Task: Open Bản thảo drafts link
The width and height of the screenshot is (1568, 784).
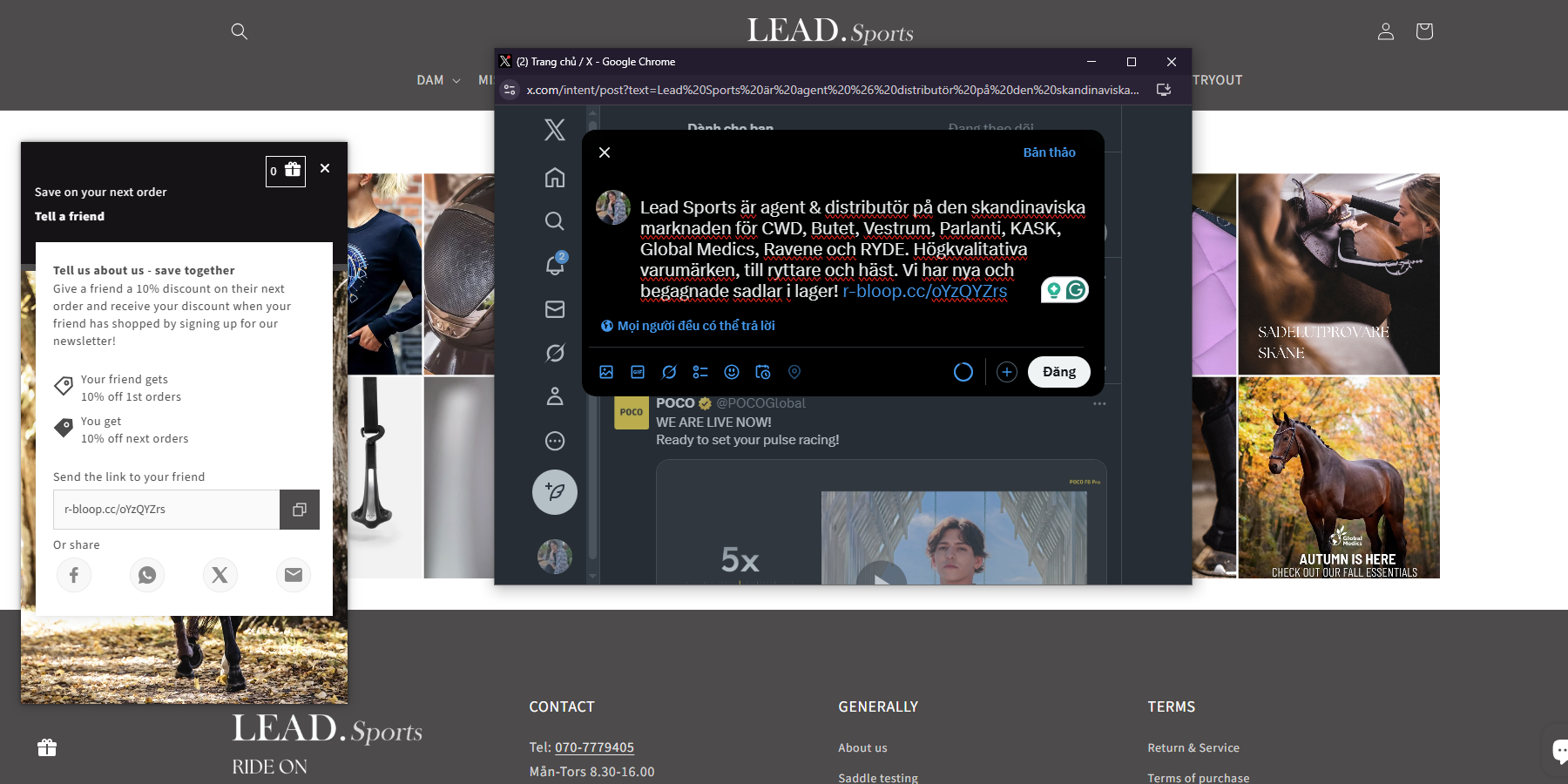Action: click(x=1049, y=152)
